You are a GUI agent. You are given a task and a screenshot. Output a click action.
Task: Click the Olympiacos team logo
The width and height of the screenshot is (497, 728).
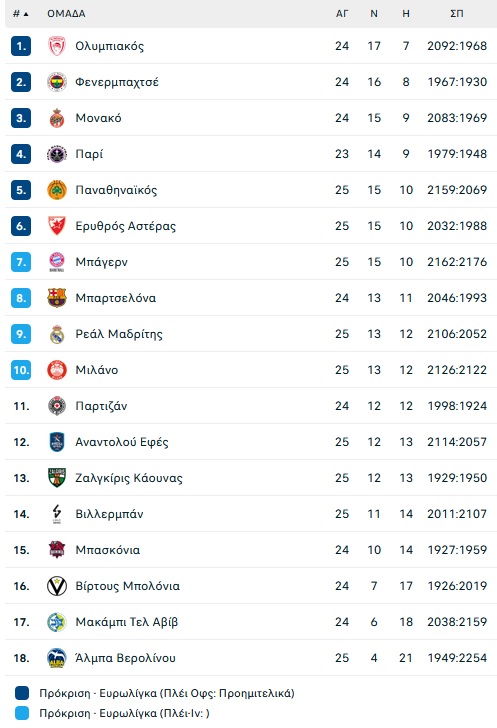tap(57, 46)
